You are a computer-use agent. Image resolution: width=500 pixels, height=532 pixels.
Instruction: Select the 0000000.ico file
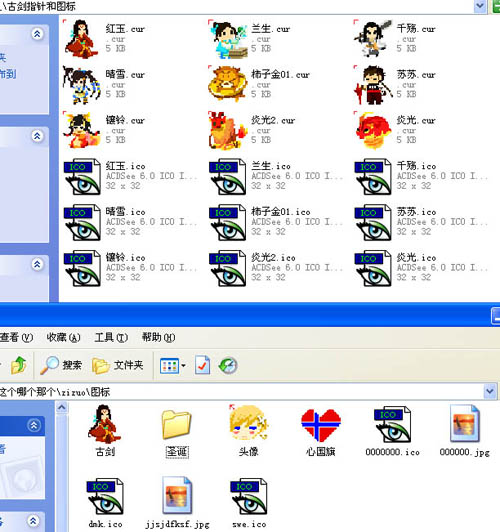(392, 431)
